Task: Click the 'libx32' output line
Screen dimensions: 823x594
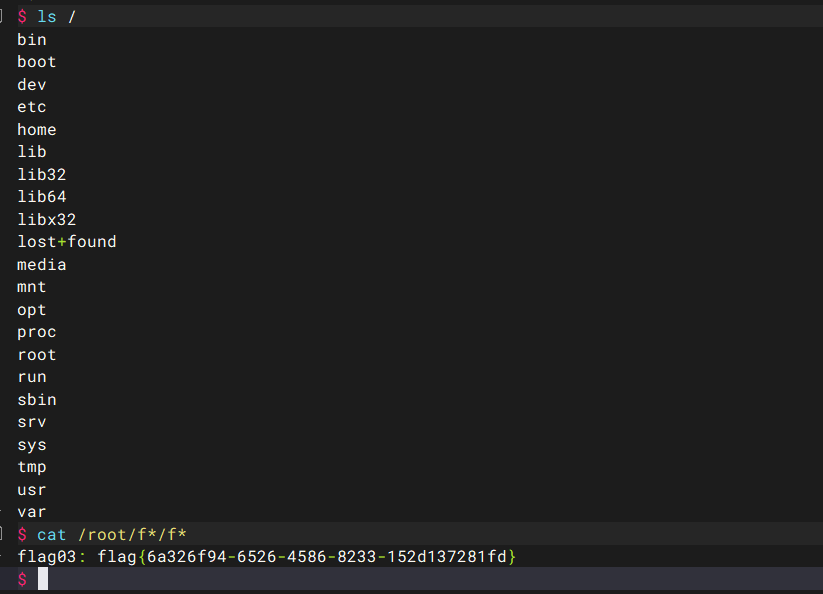Action: (47, 219)
